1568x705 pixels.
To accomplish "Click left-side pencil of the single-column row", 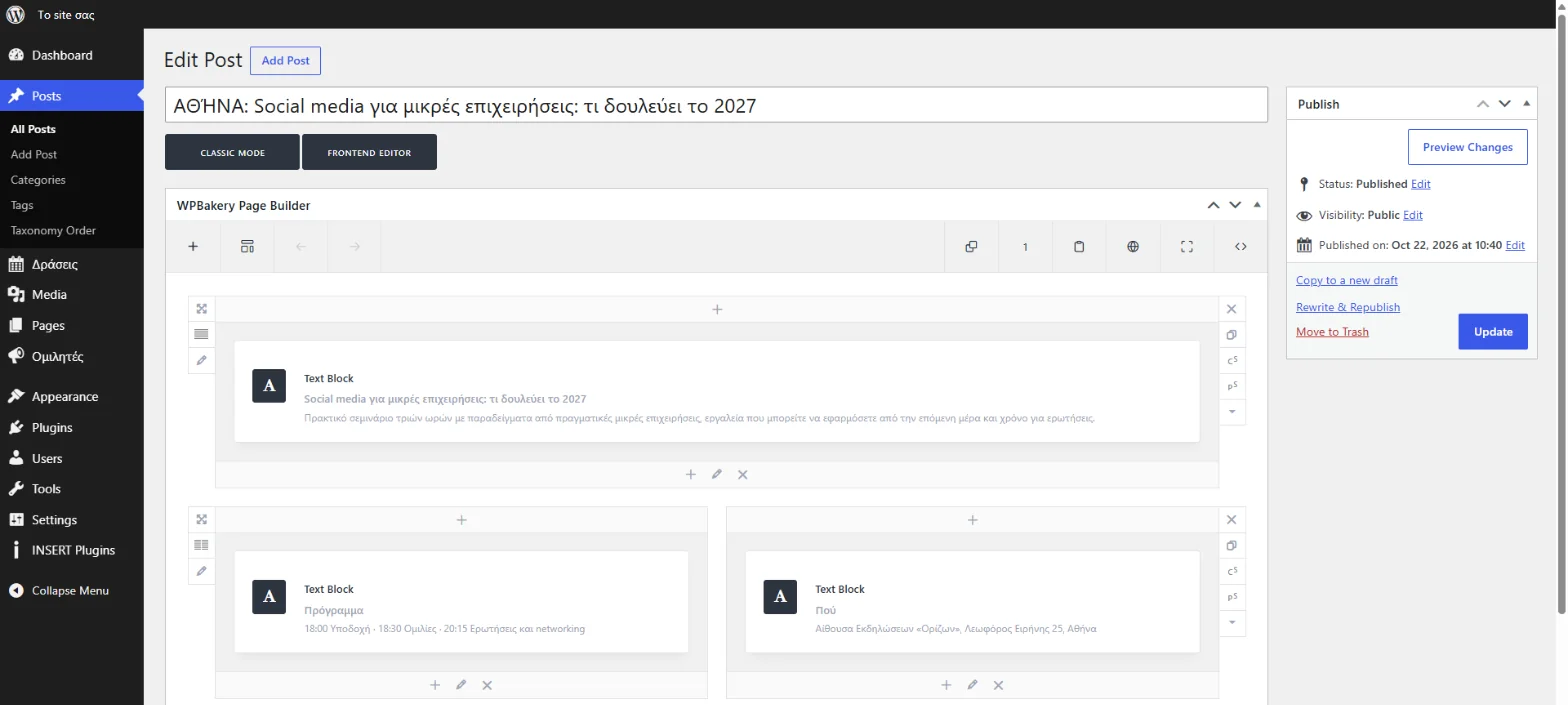I will pos(201,360).
